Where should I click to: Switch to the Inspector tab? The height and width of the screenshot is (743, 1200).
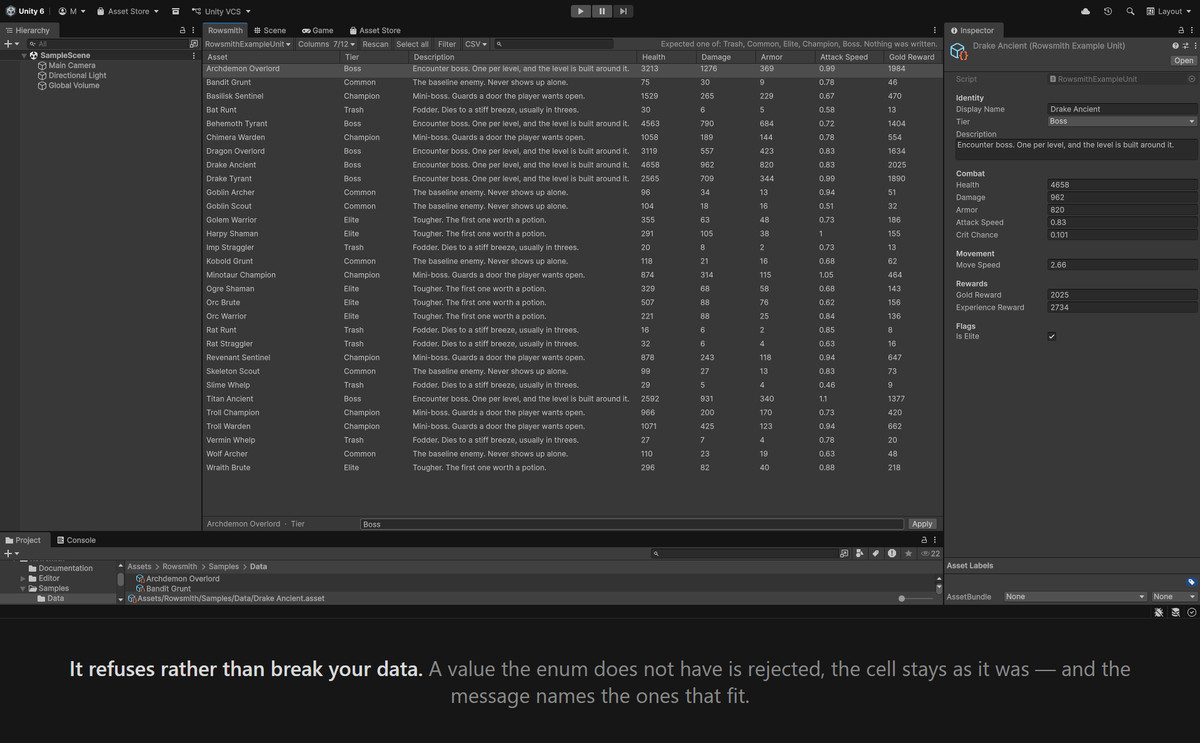pos(972,31)
